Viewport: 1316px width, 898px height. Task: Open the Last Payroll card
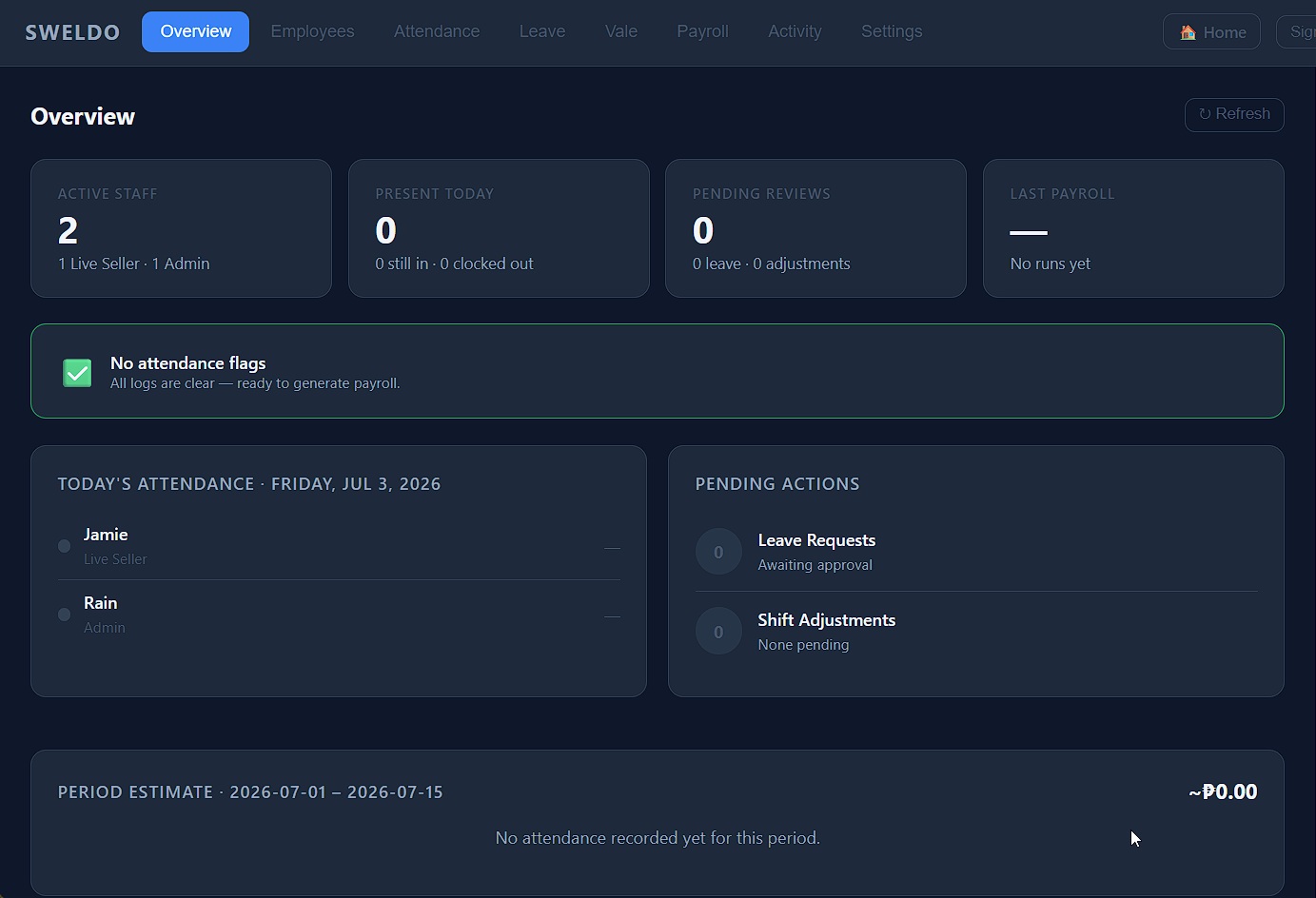(x=1133, y=228)
